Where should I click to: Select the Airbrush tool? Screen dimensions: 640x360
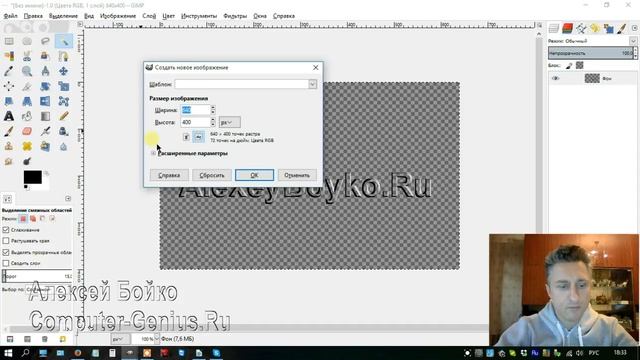pyautogui.click(x=45, y=131)
